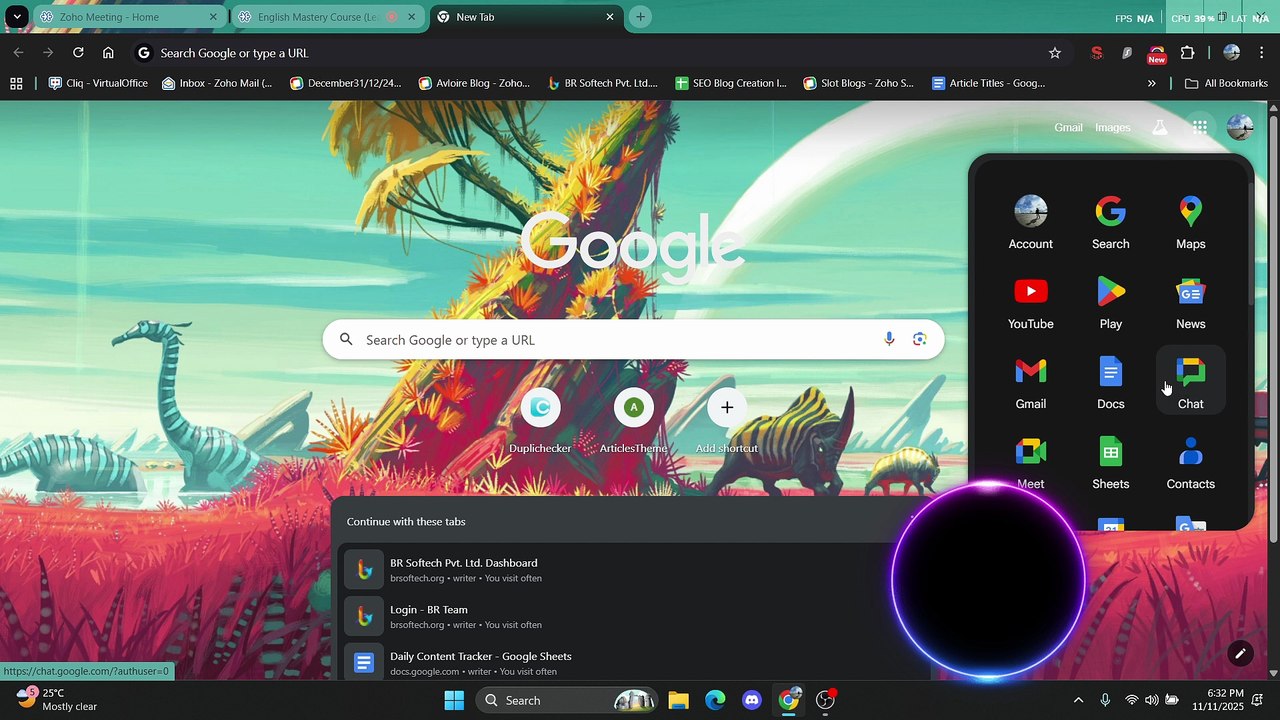Close the English Mastery Course tab
1280x720 pixels.
411,17
